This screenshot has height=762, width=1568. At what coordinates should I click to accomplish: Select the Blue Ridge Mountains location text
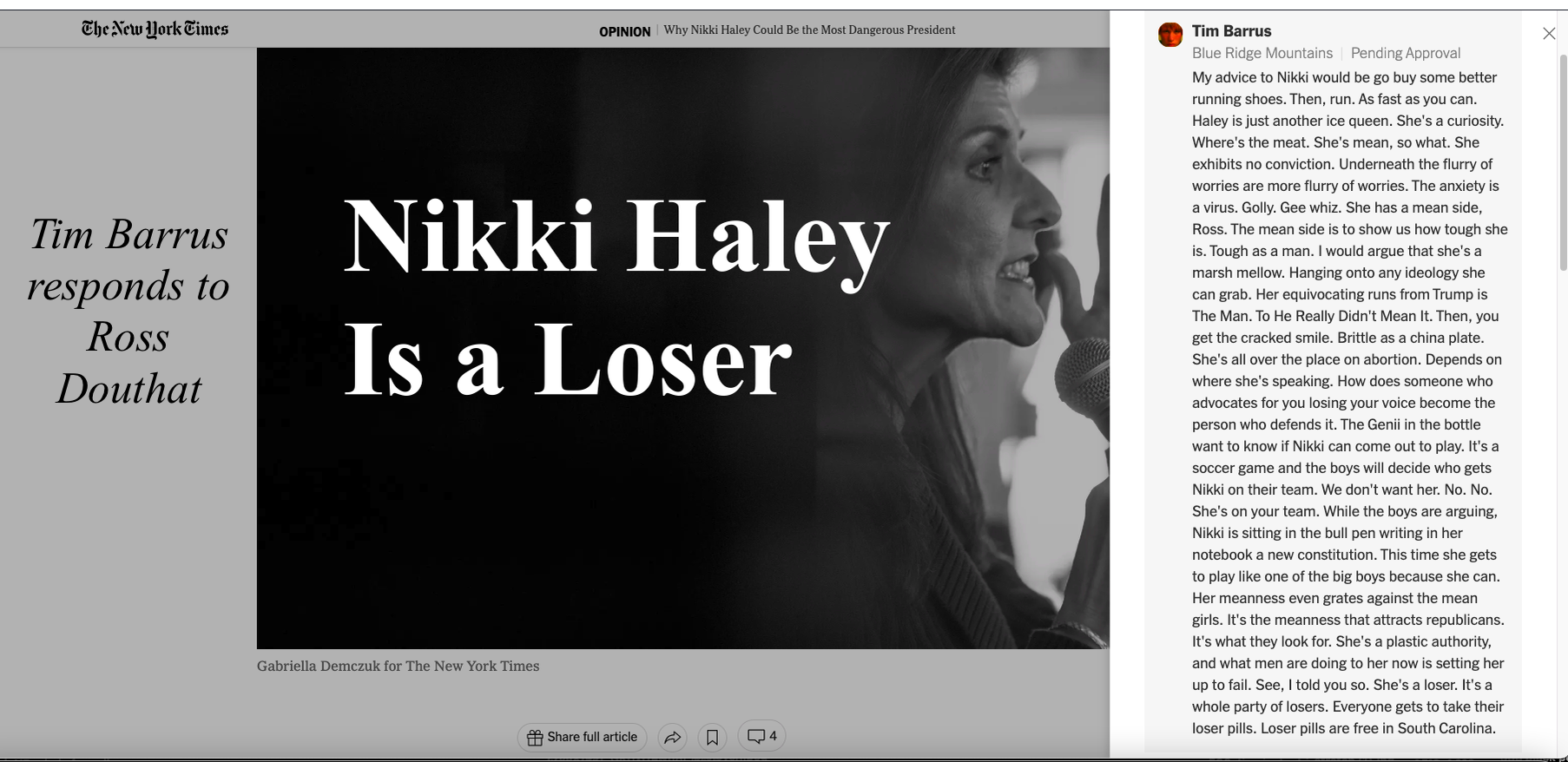1262,53
